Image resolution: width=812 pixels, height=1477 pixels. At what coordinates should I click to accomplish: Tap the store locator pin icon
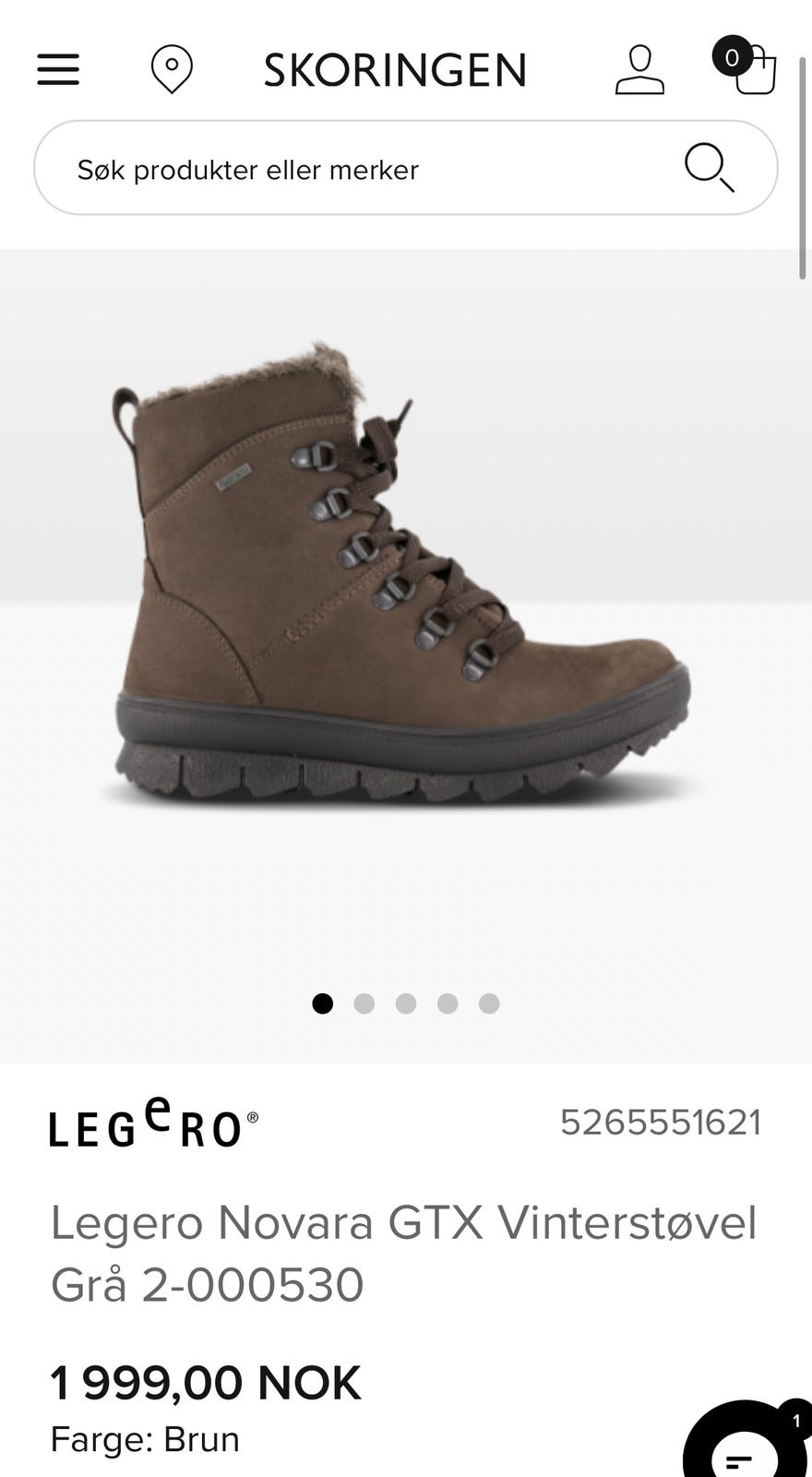172,69
